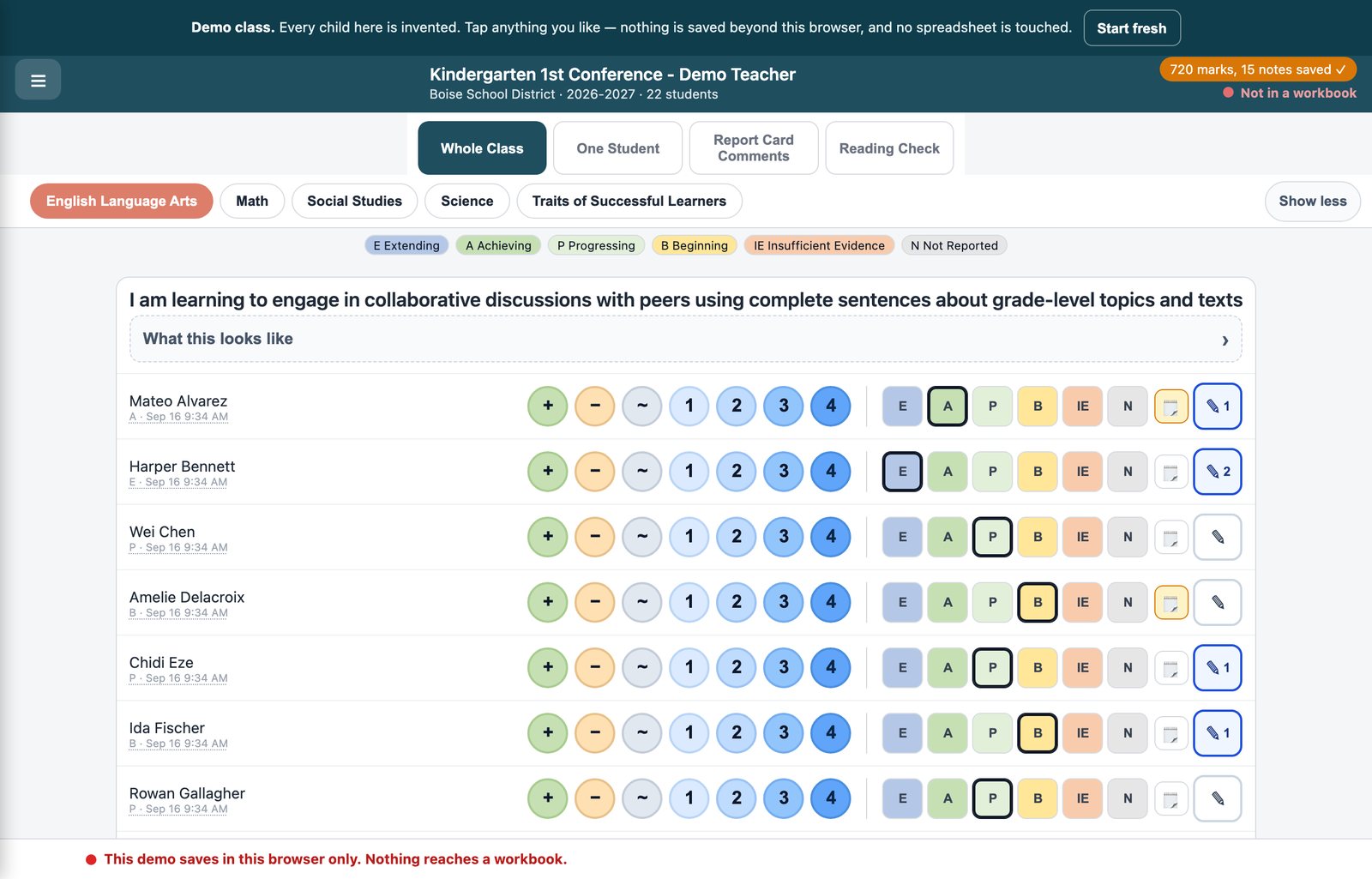The image size is (1372, 879).
Task: Open Chidi Eze's note icon
Action: (1171, 667)
